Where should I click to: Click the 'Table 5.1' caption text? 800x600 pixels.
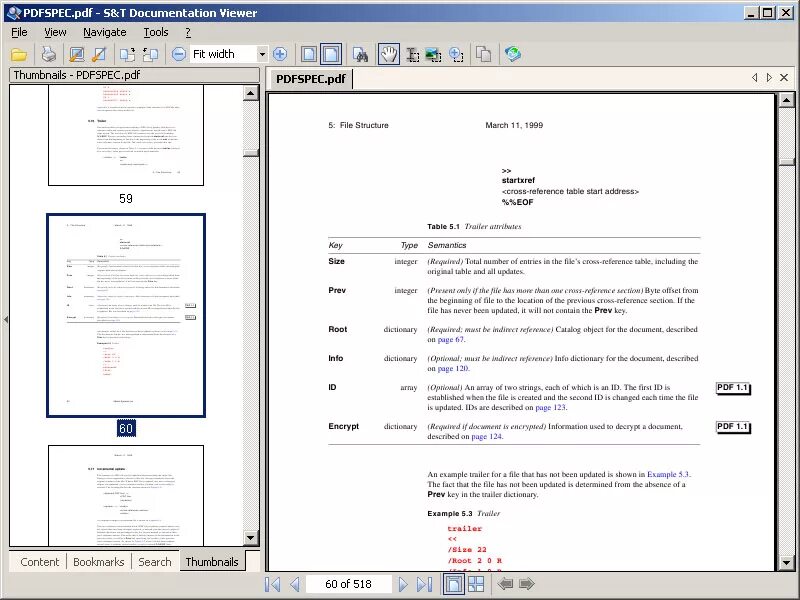443,227
